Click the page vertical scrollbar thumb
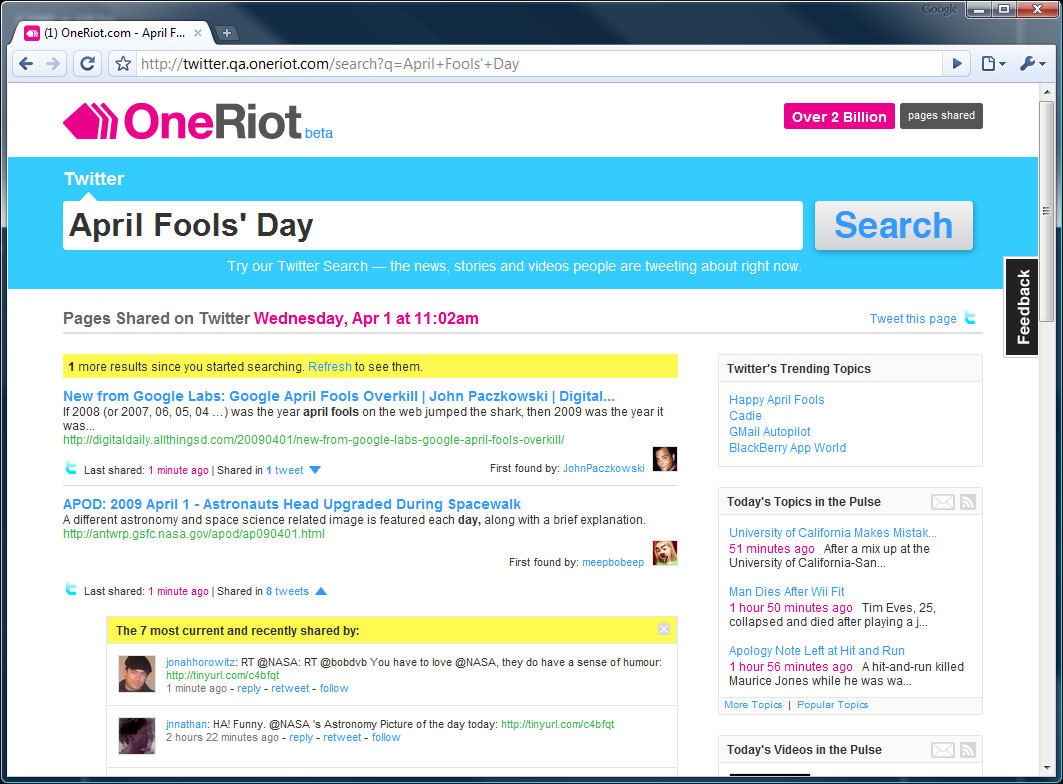Screen dimensions: 1063x784 pyautogui.click(x=1046, y=210)
